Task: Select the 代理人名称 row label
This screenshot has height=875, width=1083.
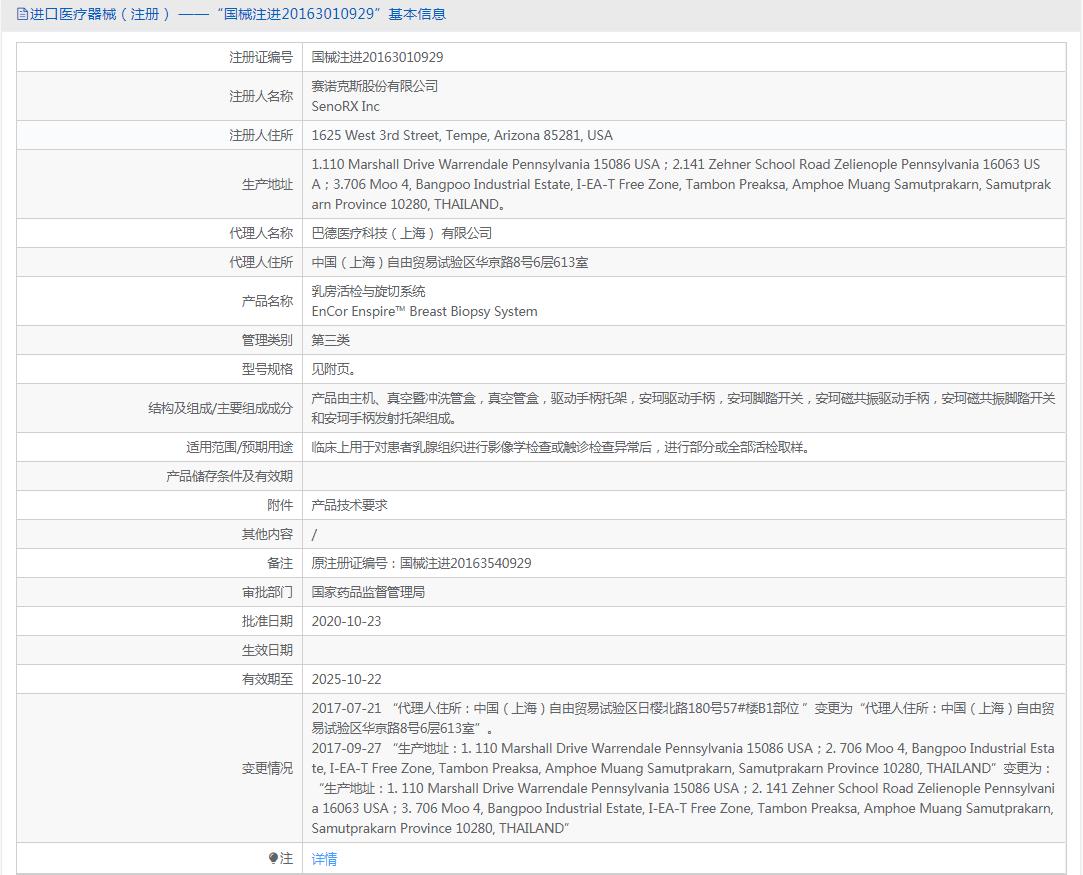Action: point(261,233)
